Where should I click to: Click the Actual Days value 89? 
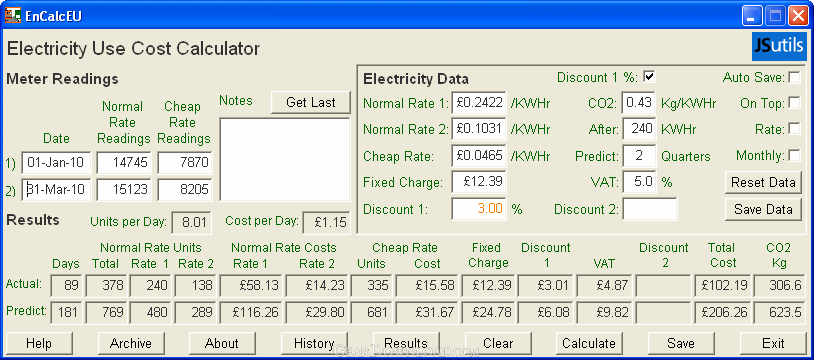click(66, 285)
